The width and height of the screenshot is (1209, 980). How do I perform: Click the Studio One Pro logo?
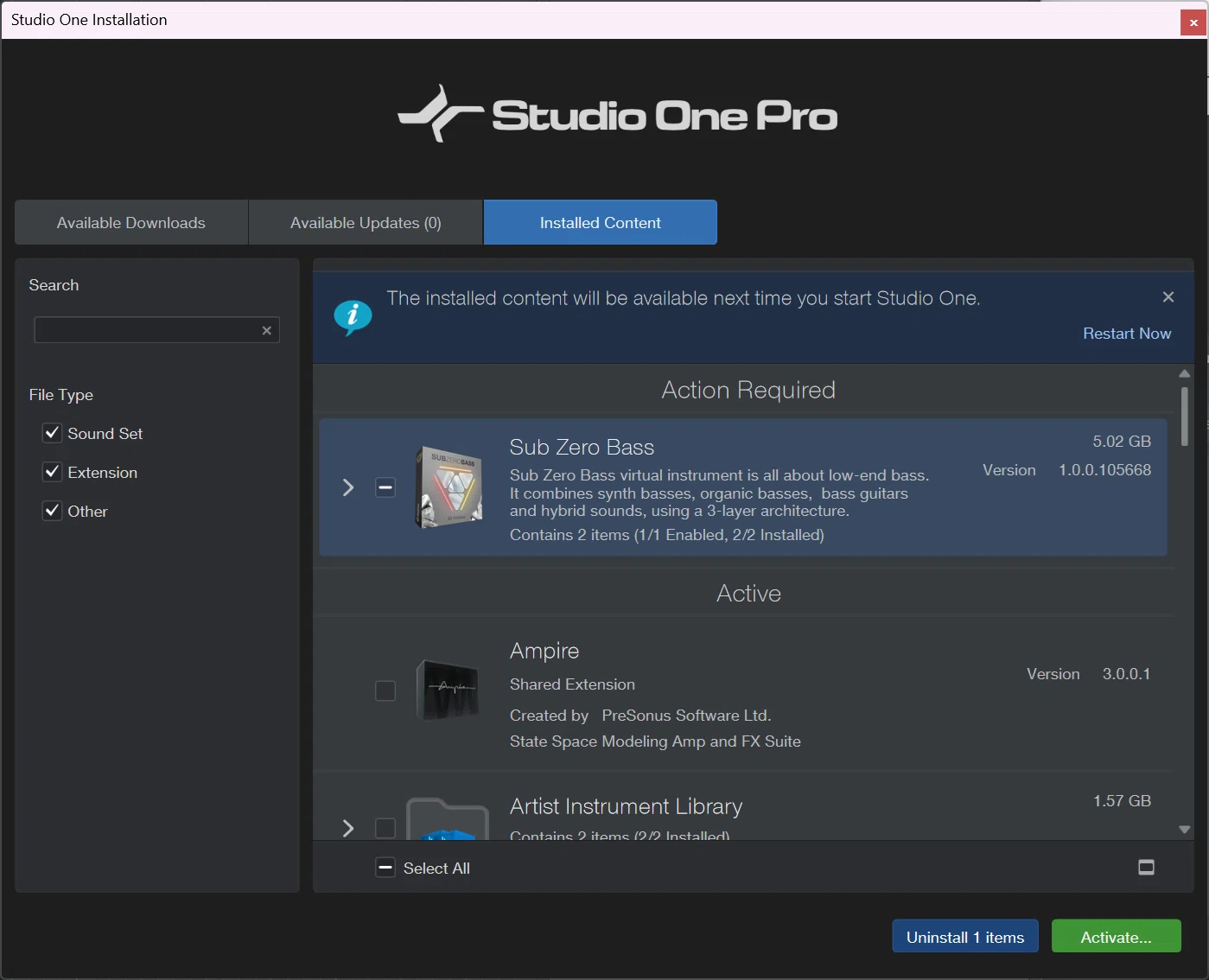617,114
